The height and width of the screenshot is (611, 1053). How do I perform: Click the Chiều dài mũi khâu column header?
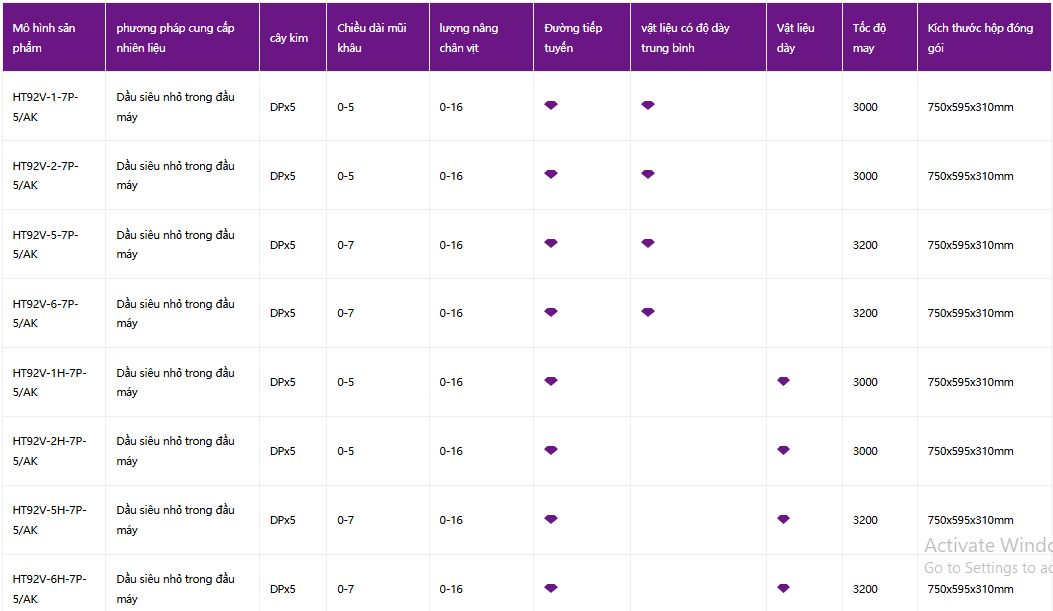coord(378,38)
